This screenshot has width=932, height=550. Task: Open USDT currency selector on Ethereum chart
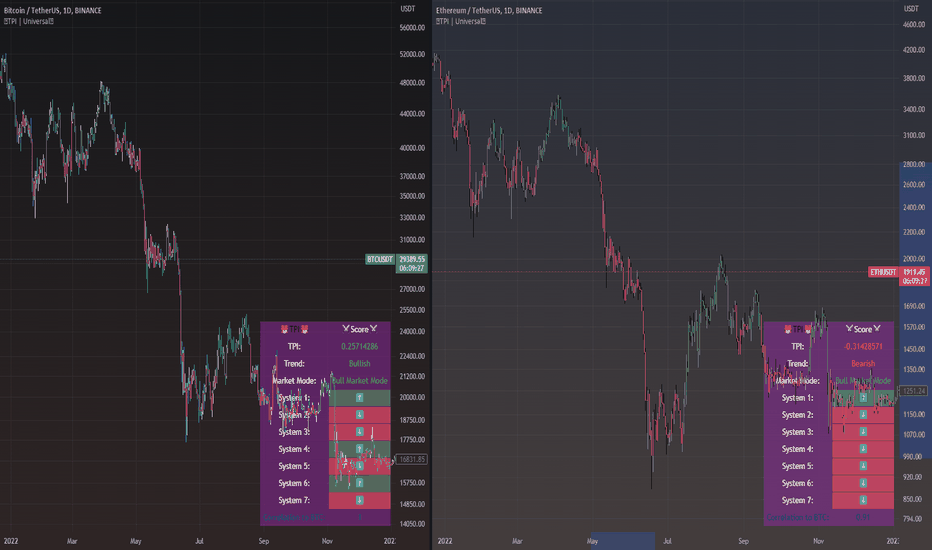tap(911, 9)
